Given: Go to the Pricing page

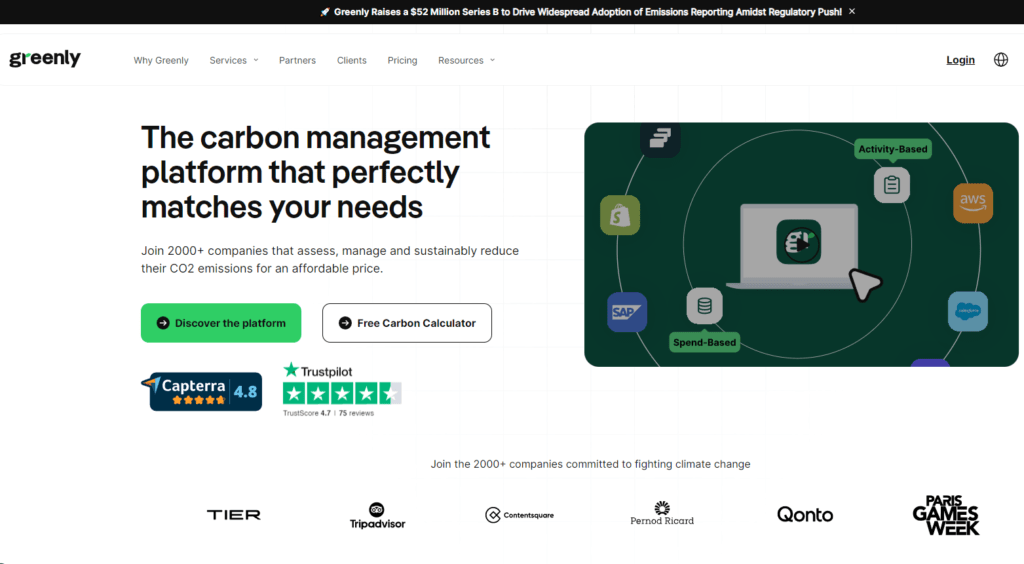Looking at the screenshot, I should click(402, 60).
